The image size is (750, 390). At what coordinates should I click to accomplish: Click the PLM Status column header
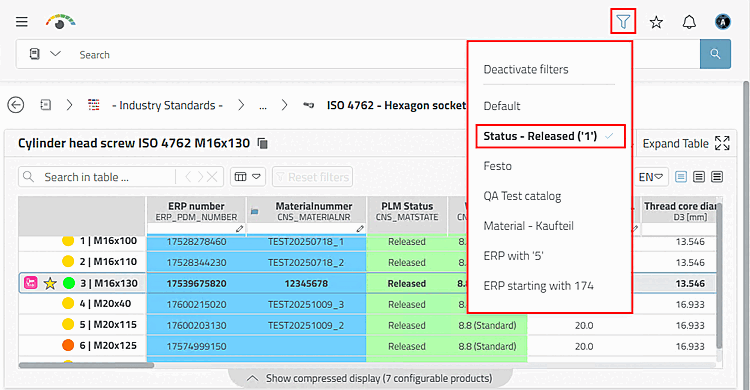[407, 211]
